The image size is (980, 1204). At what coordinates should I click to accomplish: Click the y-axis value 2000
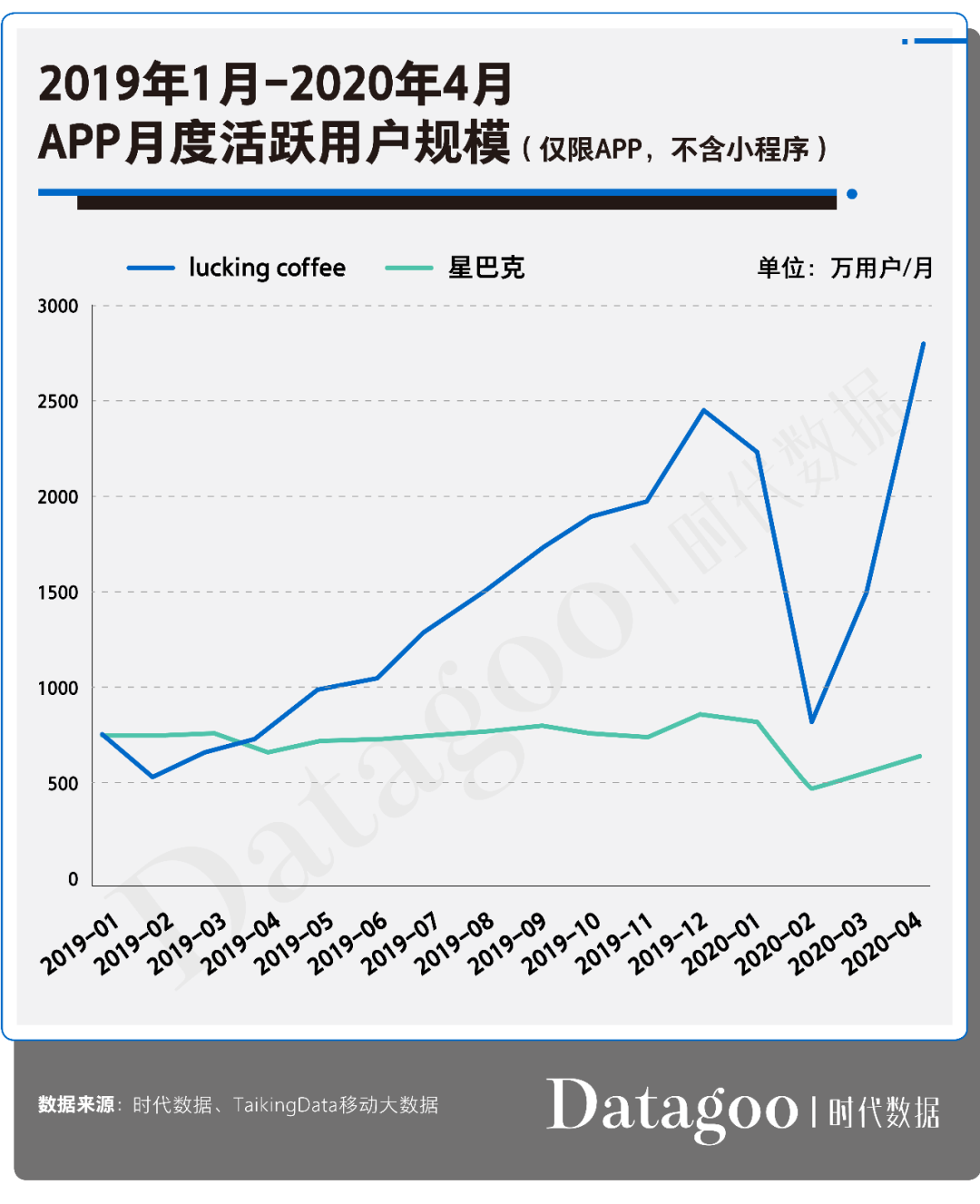[58, 496]
